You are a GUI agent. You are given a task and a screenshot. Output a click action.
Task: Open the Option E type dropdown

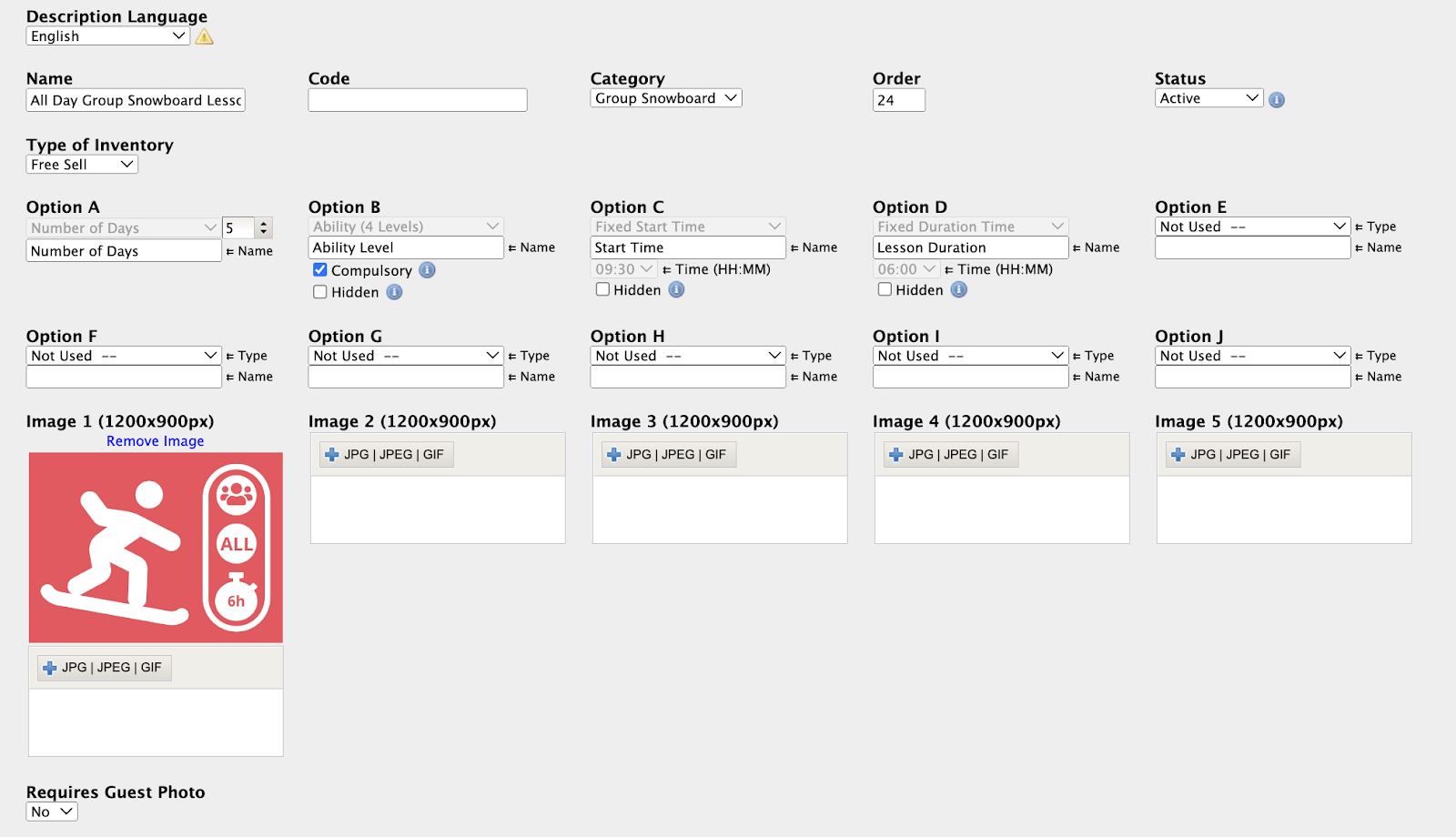pos(1252,227)
